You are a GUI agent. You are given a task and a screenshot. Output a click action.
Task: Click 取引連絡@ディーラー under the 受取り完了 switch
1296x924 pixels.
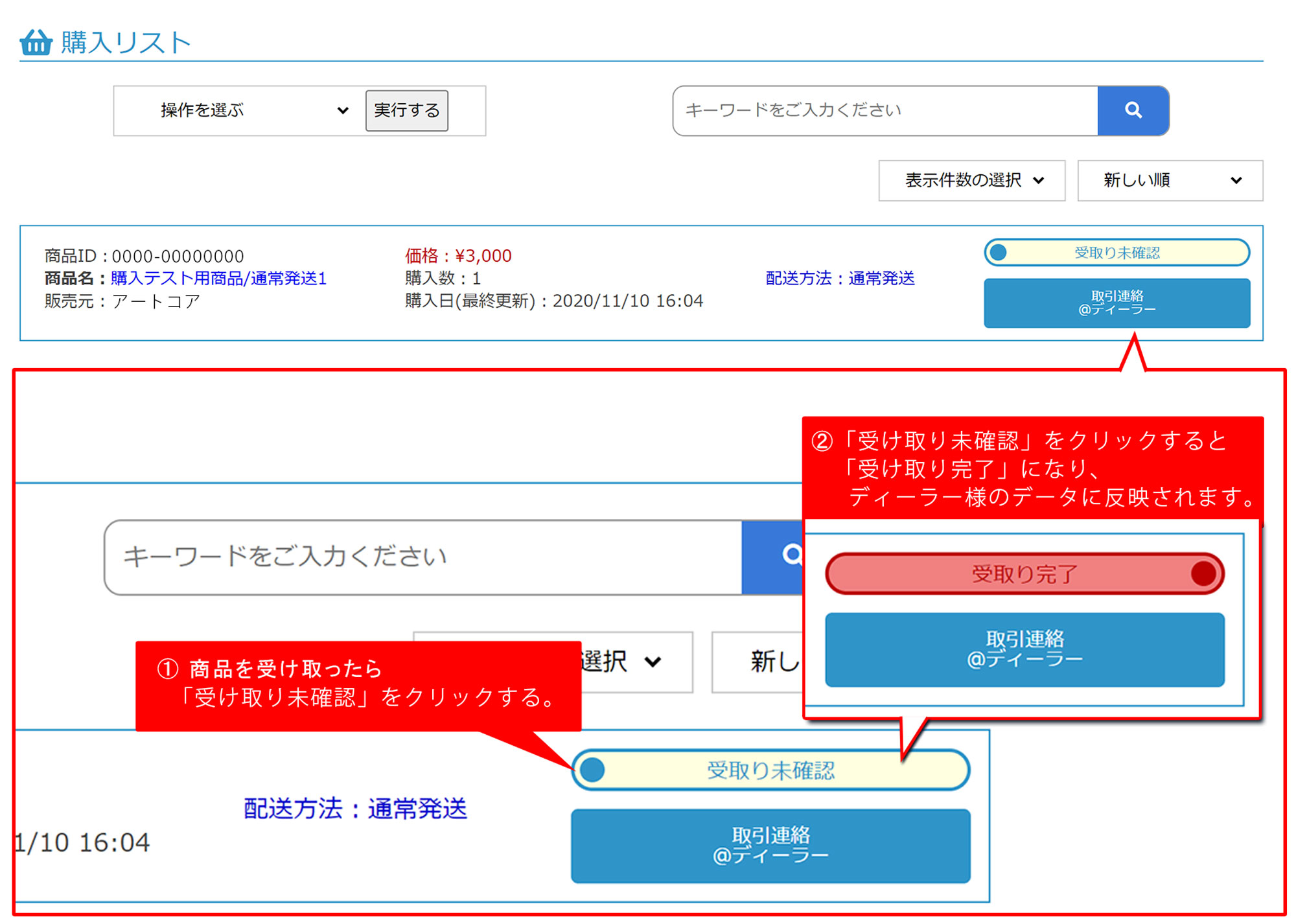(1024, 649)
